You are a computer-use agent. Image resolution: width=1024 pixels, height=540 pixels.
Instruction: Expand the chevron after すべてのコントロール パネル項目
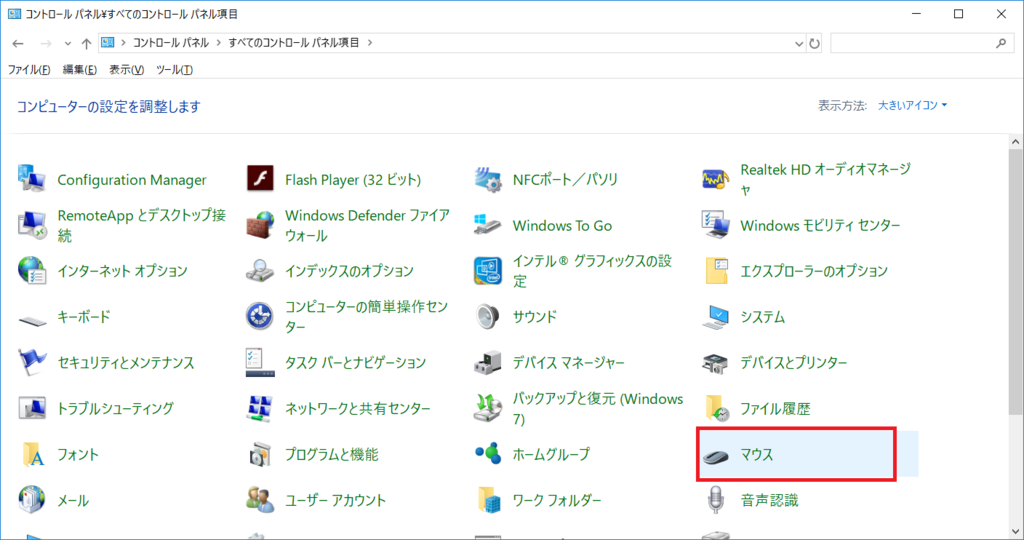coord(370,42)
